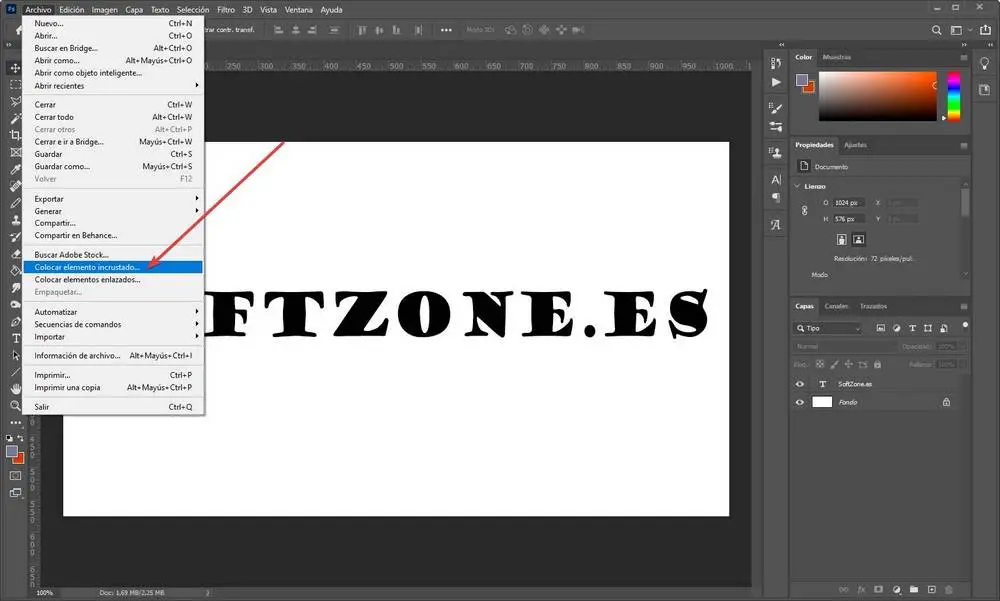1000x601 pixels.
Task: Open the Glyphs panel icon
Action: (776, 225)
